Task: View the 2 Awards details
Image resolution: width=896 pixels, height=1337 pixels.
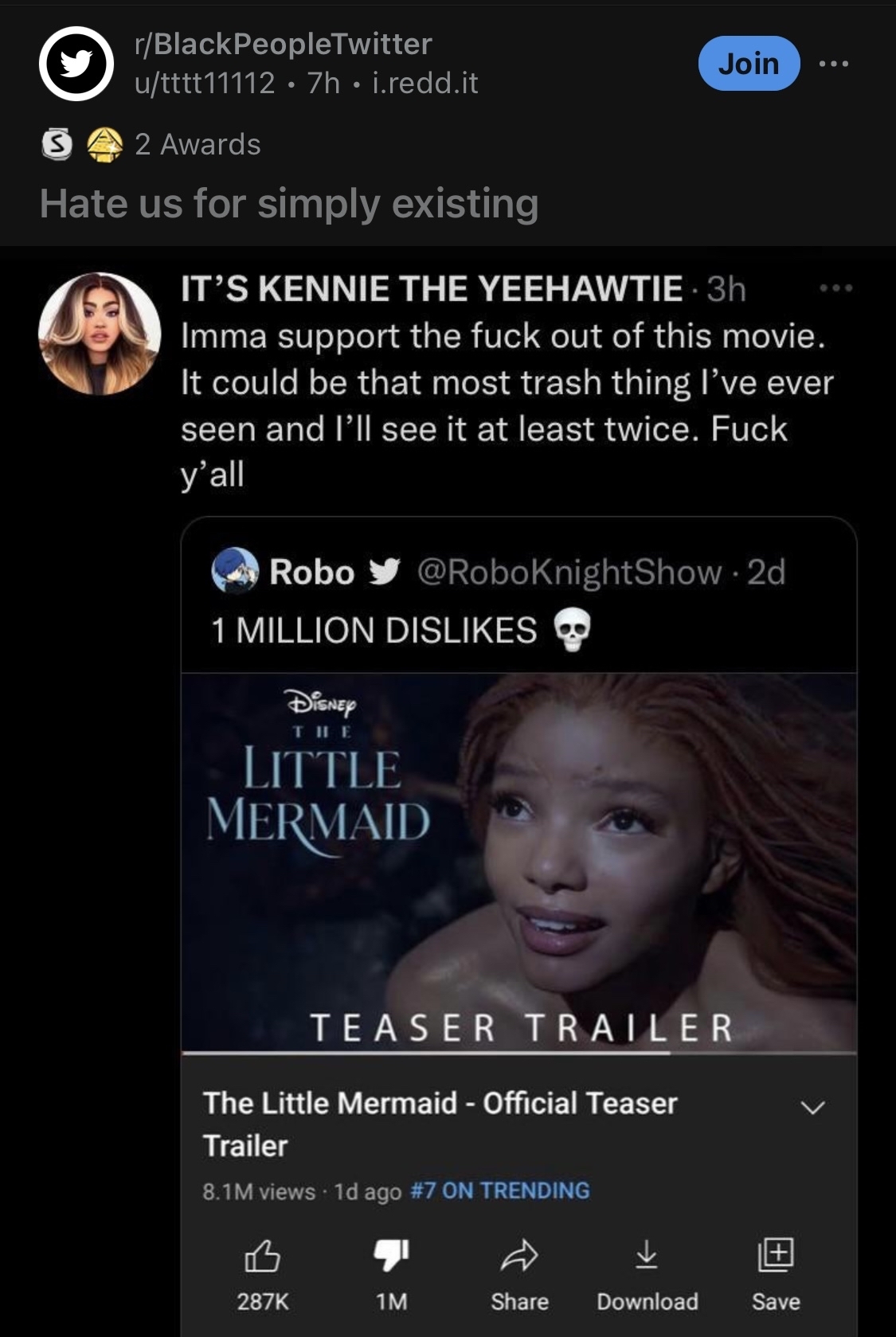Action: coord(198,145)
